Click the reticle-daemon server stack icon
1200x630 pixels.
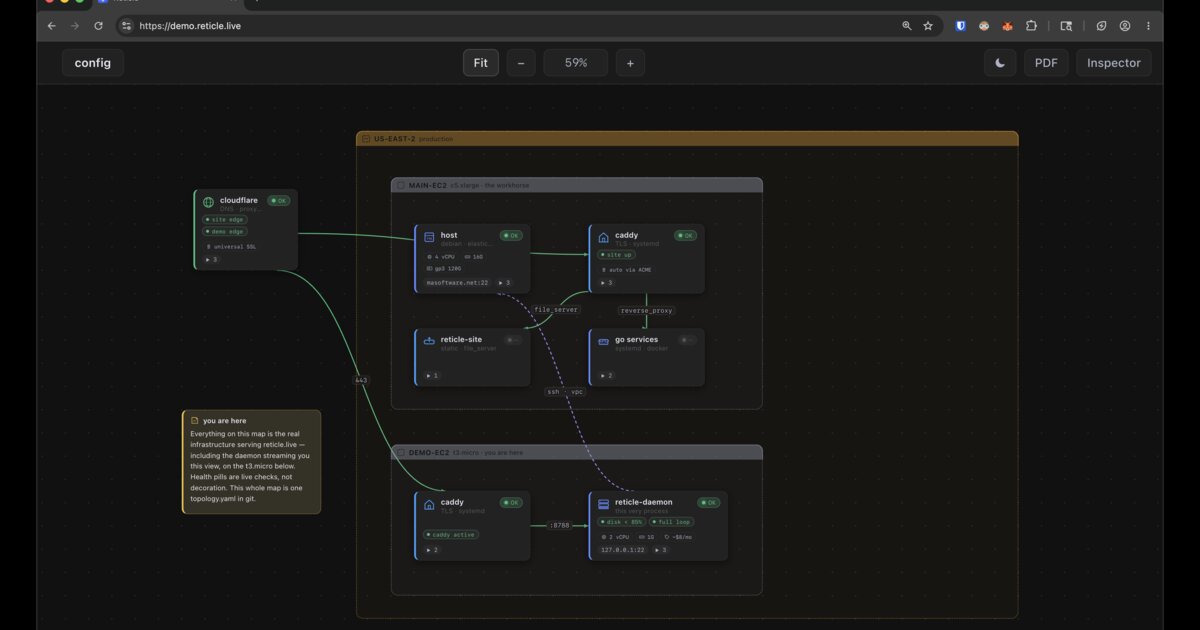603,503
